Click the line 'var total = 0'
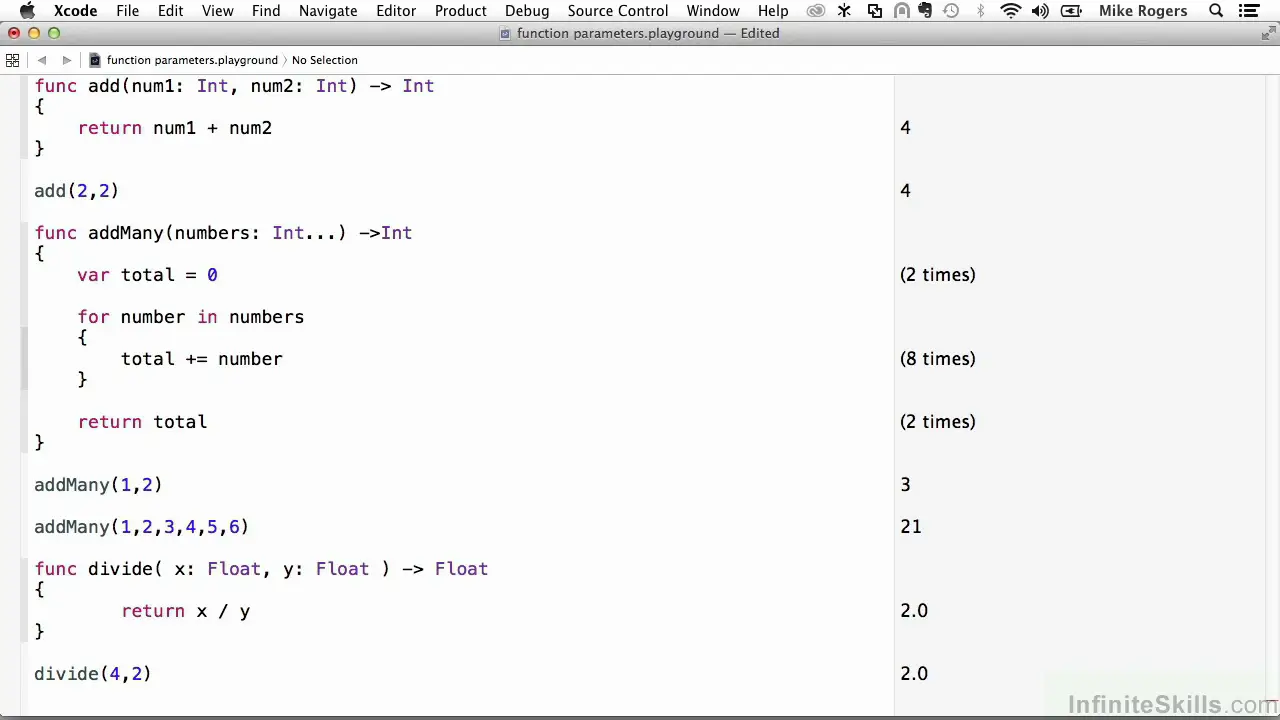This screenshot has height=720, width=1280. tap(148, 275)
